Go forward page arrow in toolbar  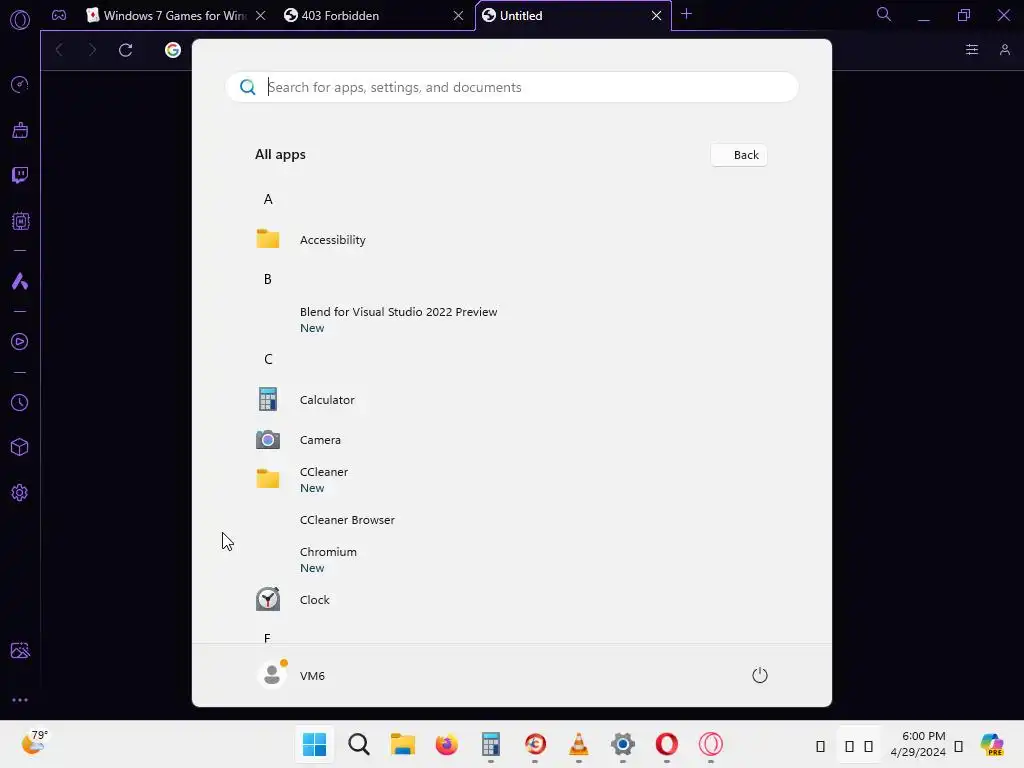[x=92, y=50]
